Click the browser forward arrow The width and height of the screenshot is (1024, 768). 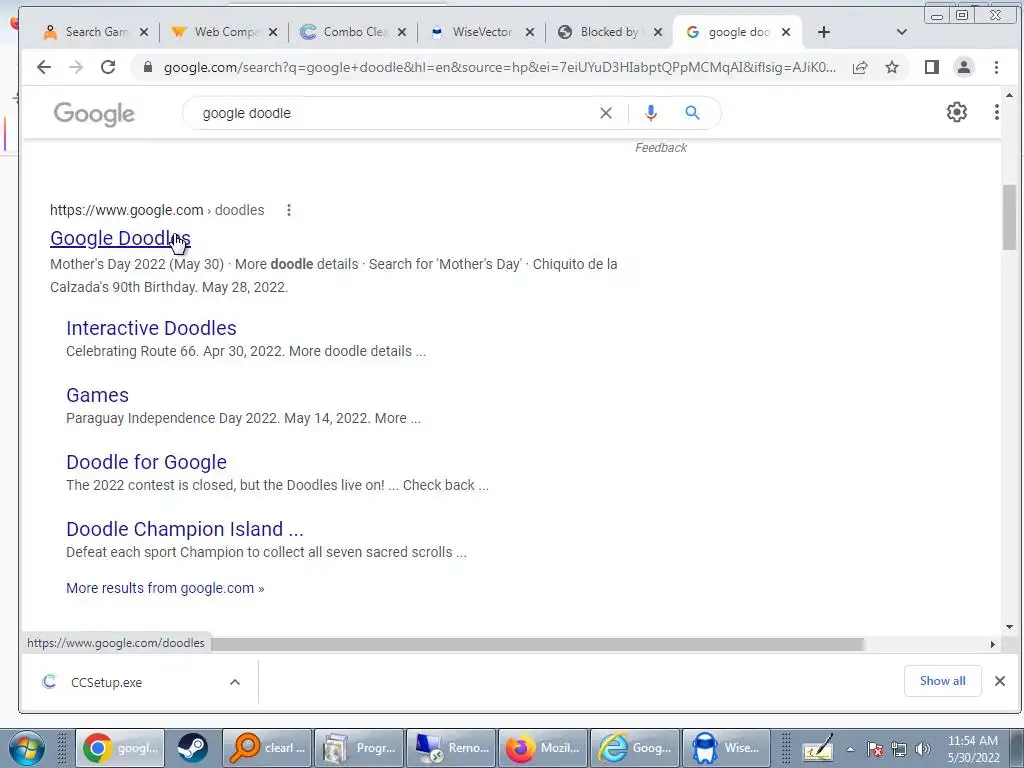tap(76, 67)
